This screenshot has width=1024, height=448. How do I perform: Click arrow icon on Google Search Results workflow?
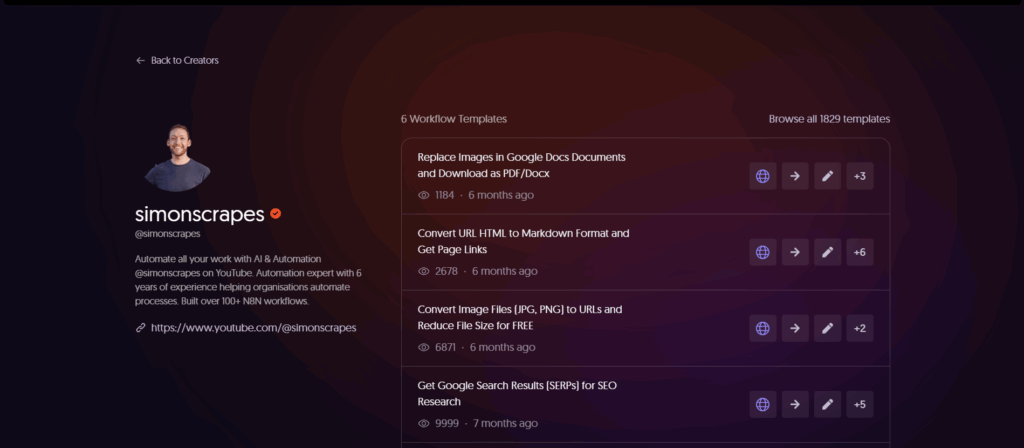coord(795,404)
